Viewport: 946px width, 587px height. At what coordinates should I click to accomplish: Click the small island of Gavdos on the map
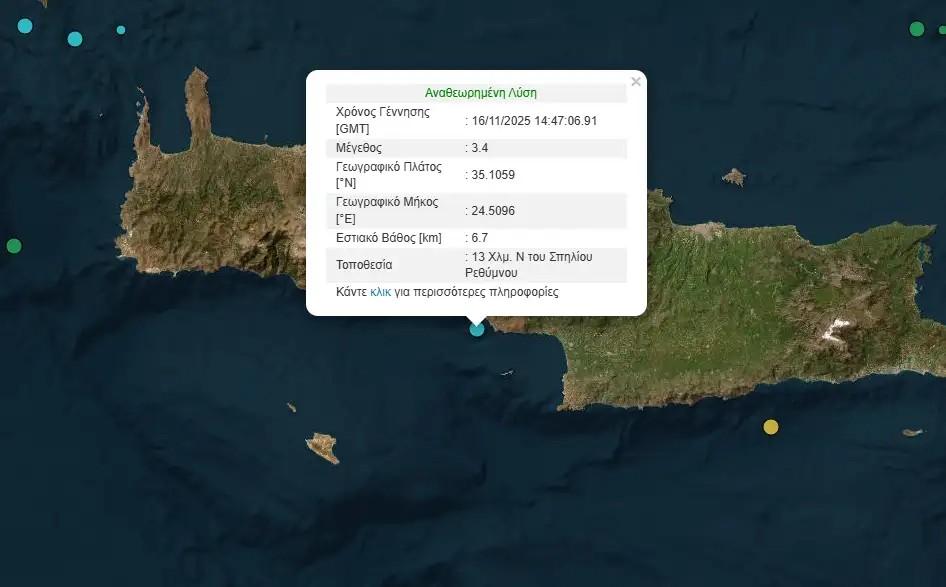[322, 447]
